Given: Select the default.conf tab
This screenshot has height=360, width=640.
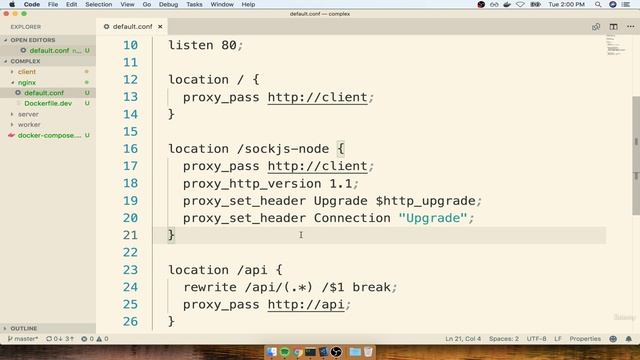Looking at the screenshot, I should coord(132,27).
